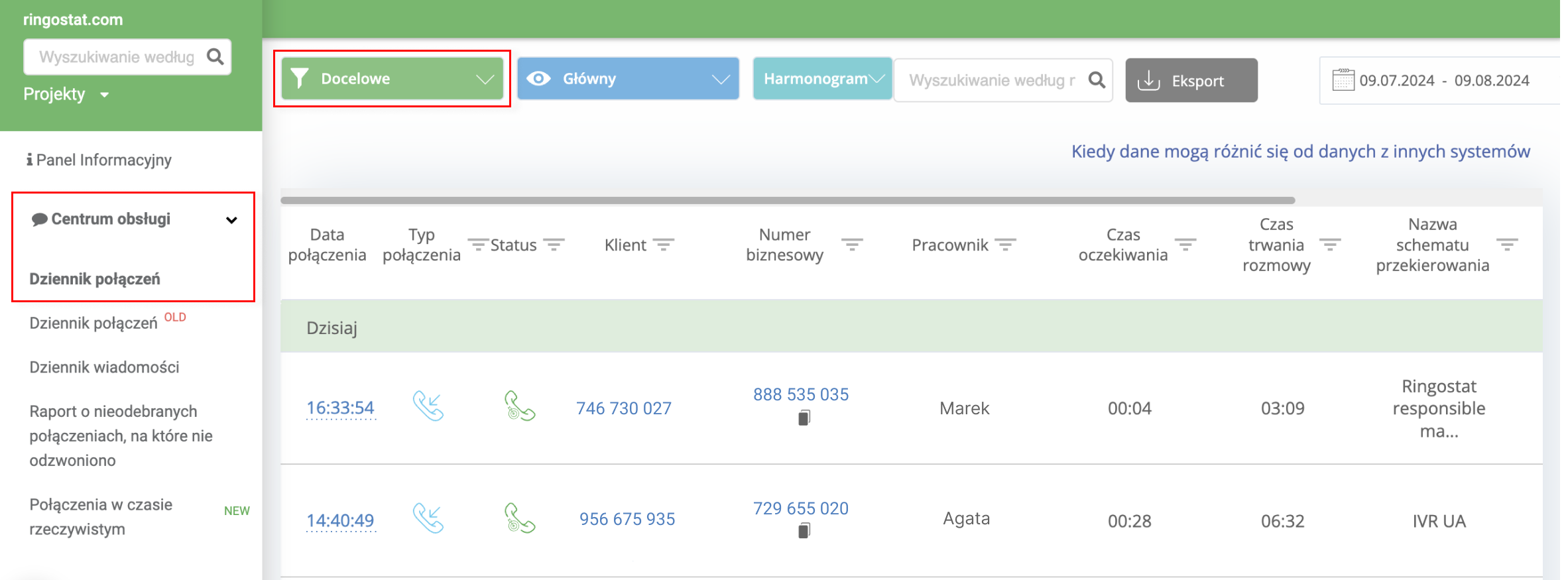Open filter for Numer biznesowy column
Image resolution: width=1568 pixels, height=580 pixels.
click(852, 245)
